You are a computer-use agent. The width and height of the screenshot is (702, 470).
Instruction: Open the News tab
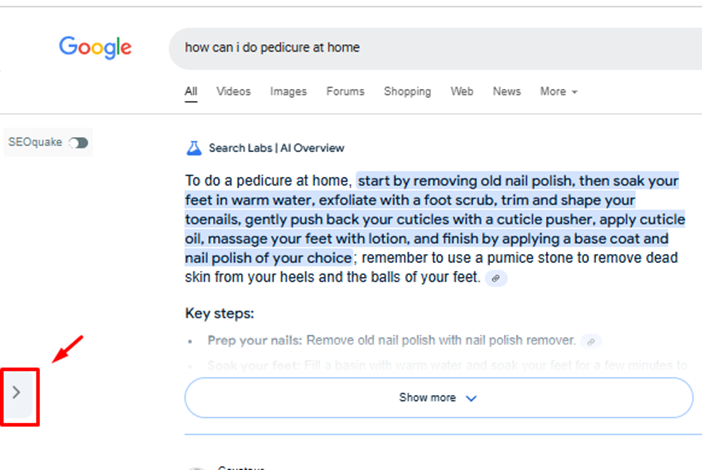pos(507,91)
